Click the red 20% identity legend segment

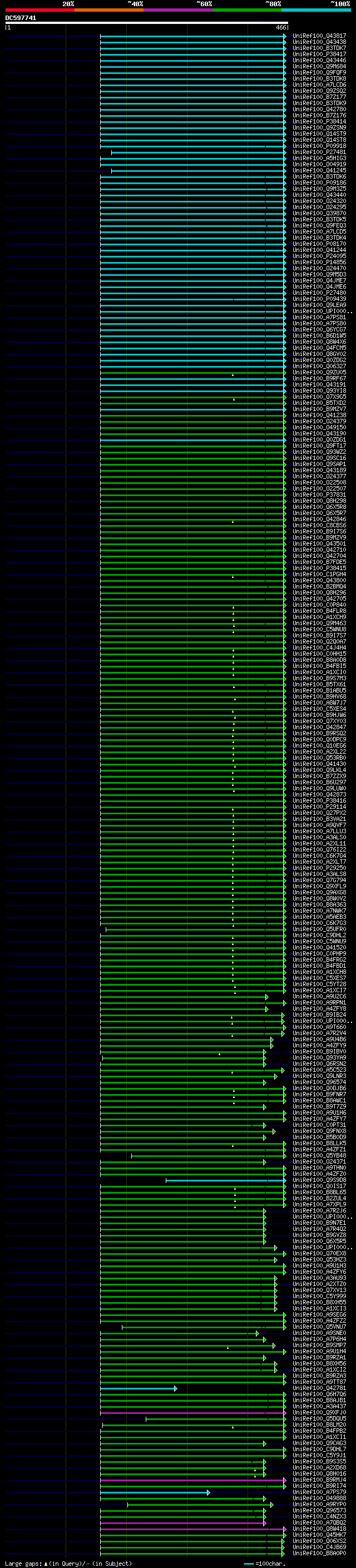coord(39,10)
